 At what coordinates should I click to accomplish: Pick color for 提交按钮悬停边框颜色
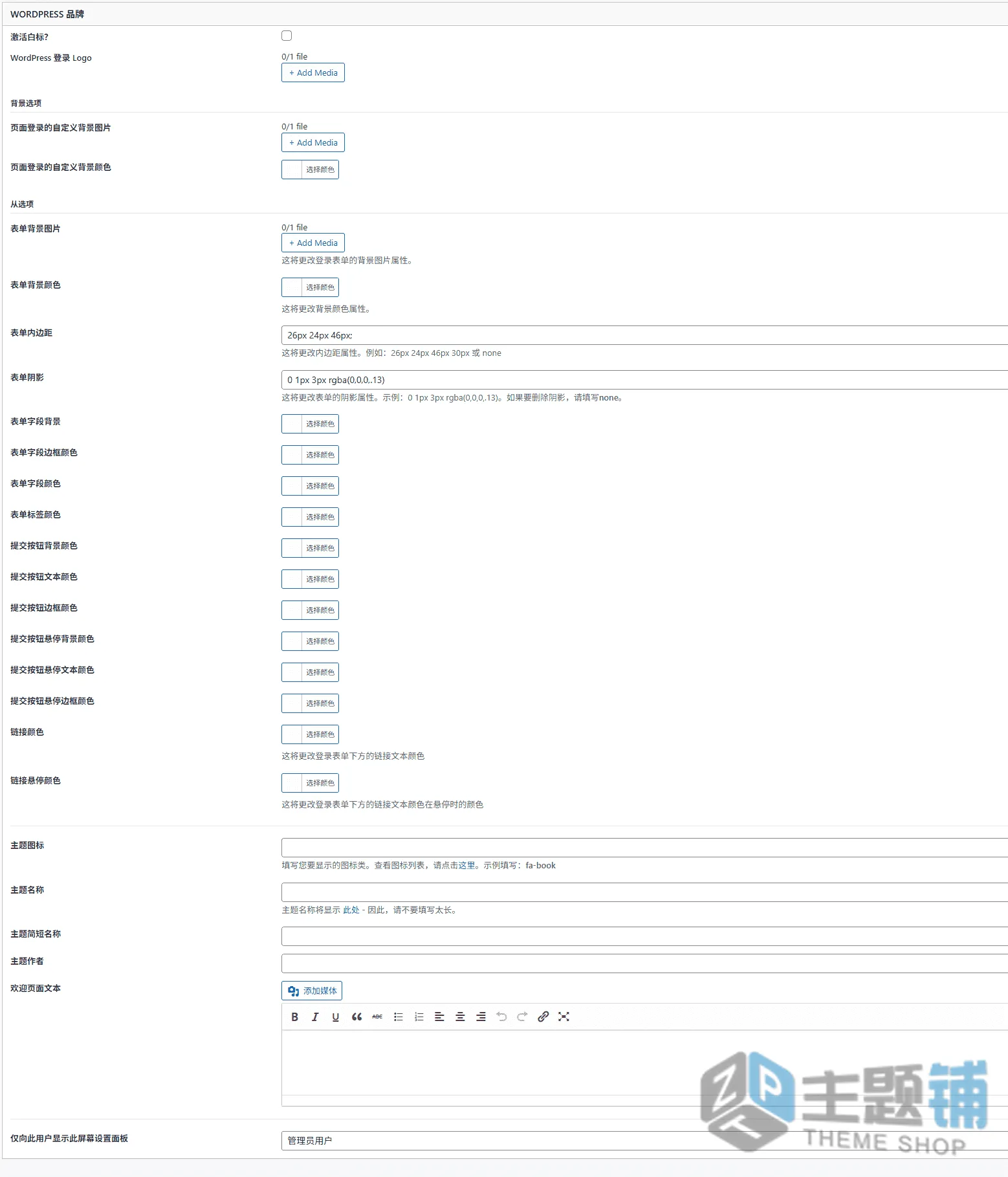[x=310, y=703]
